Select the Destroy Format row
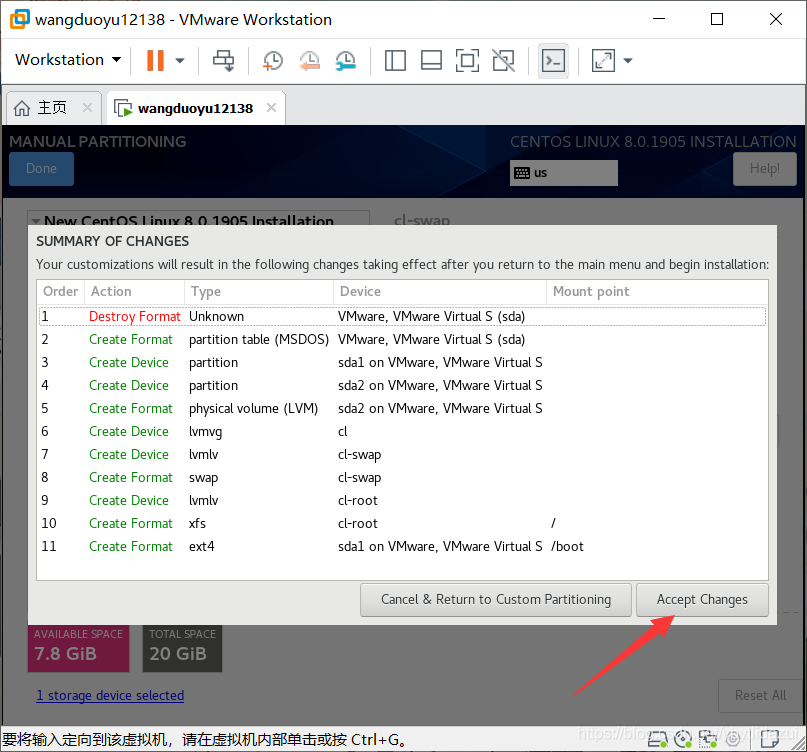807x752 pixels. [x=402, y=316]
